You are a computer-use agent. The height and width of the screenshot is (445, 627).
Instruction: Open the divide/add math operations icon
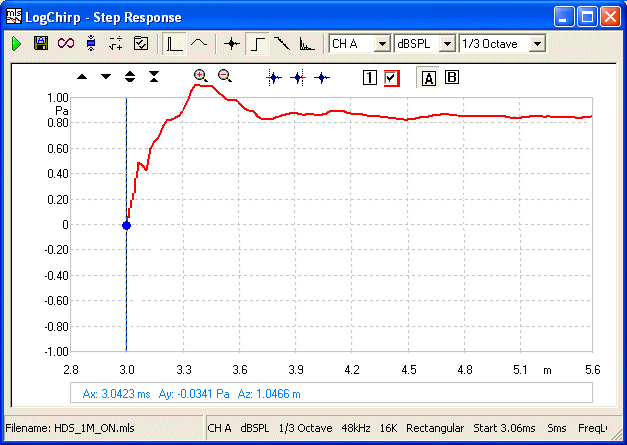click(116, 43)
